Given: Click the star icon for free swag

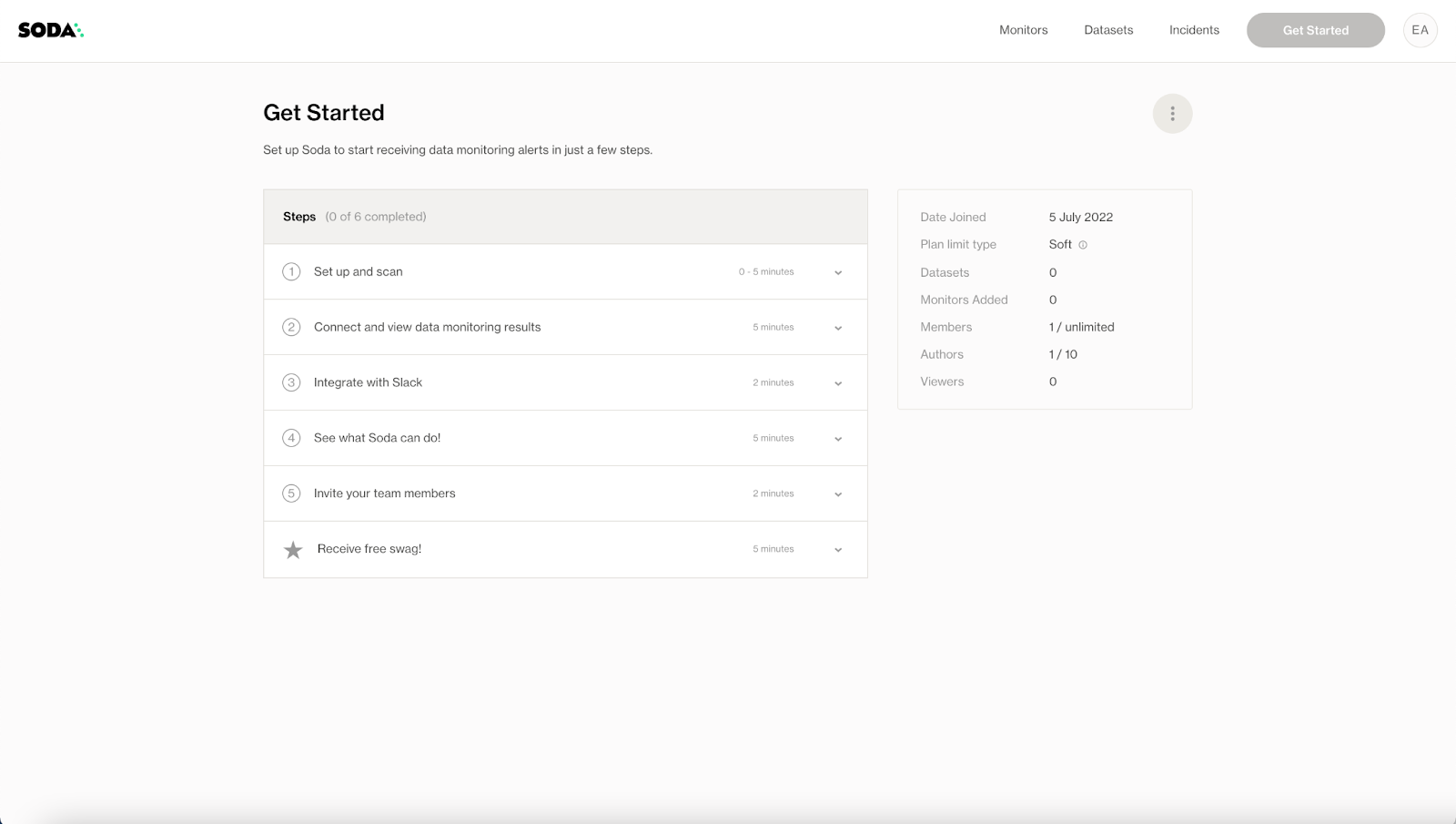Looking at the screenshot, I should (x=293, y=550).
